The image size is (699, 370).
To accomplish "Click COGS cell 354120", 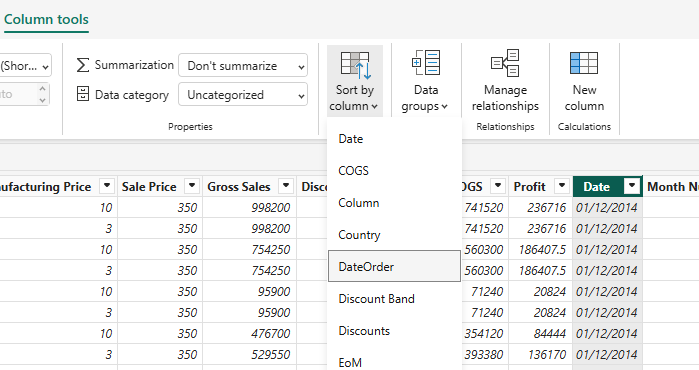I will (x=484, y=333).
